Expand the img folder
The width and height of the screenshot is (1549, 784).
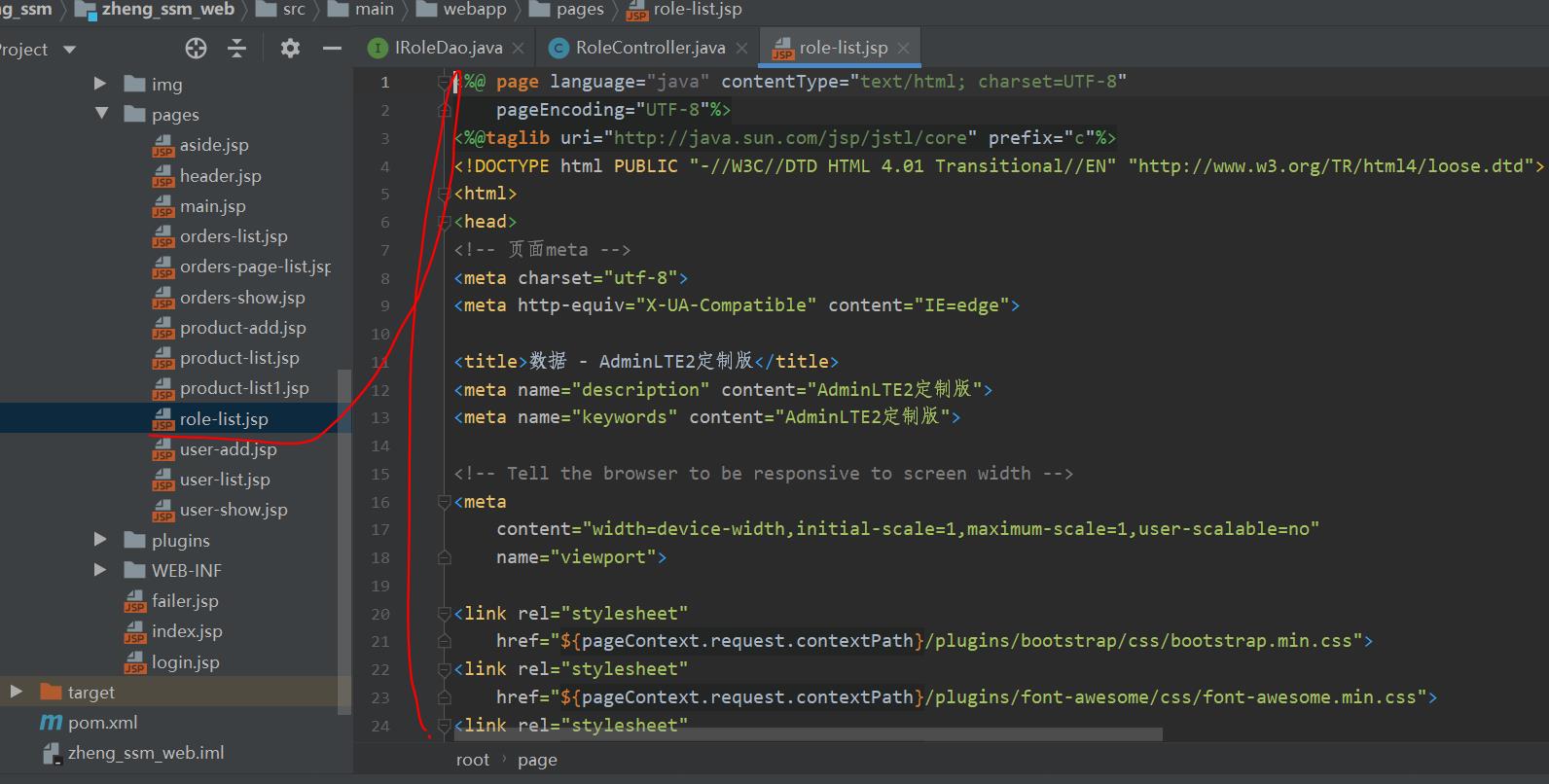point(100,84)
